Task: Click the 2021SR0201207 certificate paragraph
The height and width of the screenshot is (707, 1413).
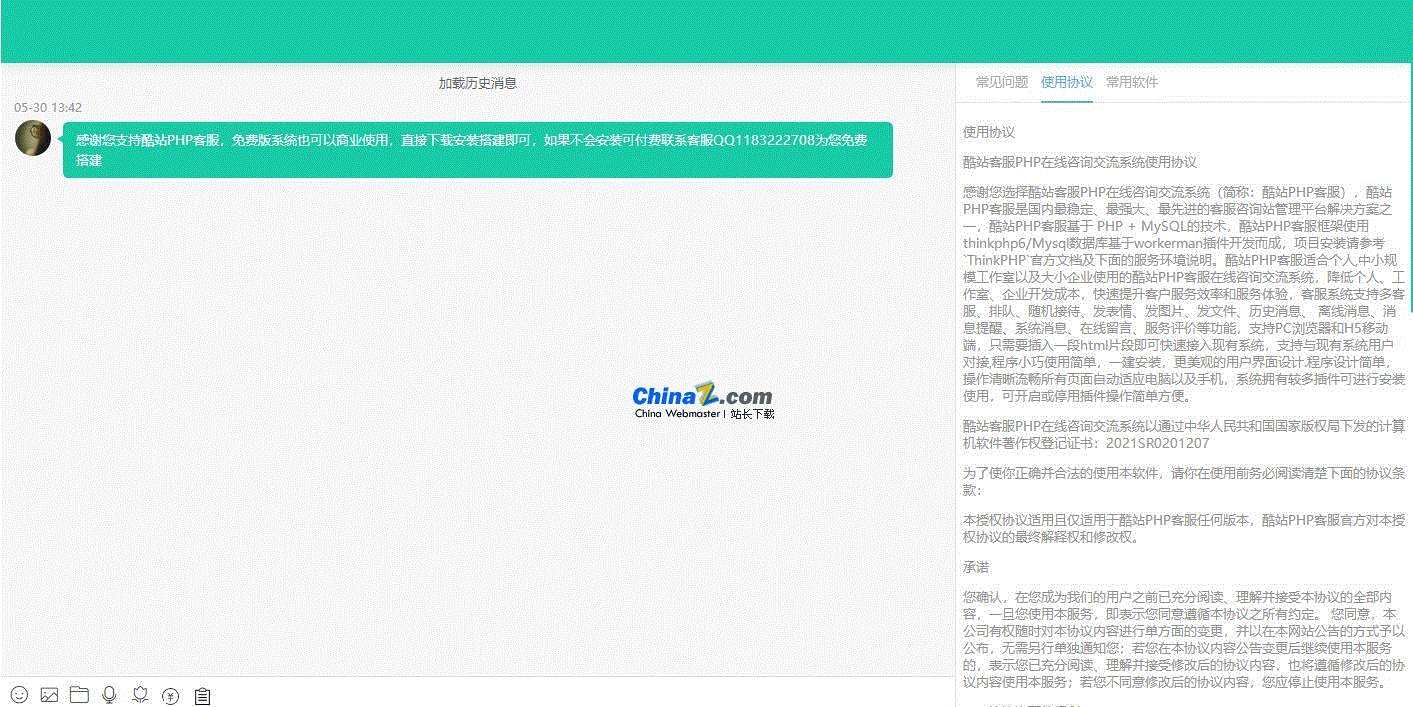Action: coord(1183,434)
